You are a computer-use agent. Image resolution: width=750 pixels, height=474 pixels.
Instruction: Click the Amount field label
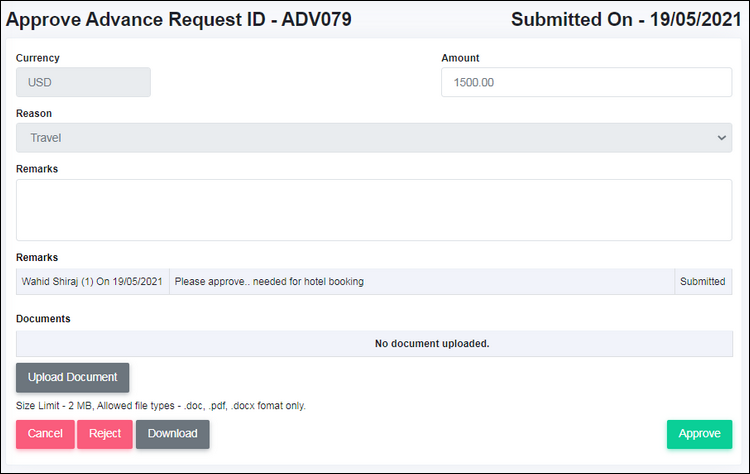pyautogui.click(x=460, y=58)
